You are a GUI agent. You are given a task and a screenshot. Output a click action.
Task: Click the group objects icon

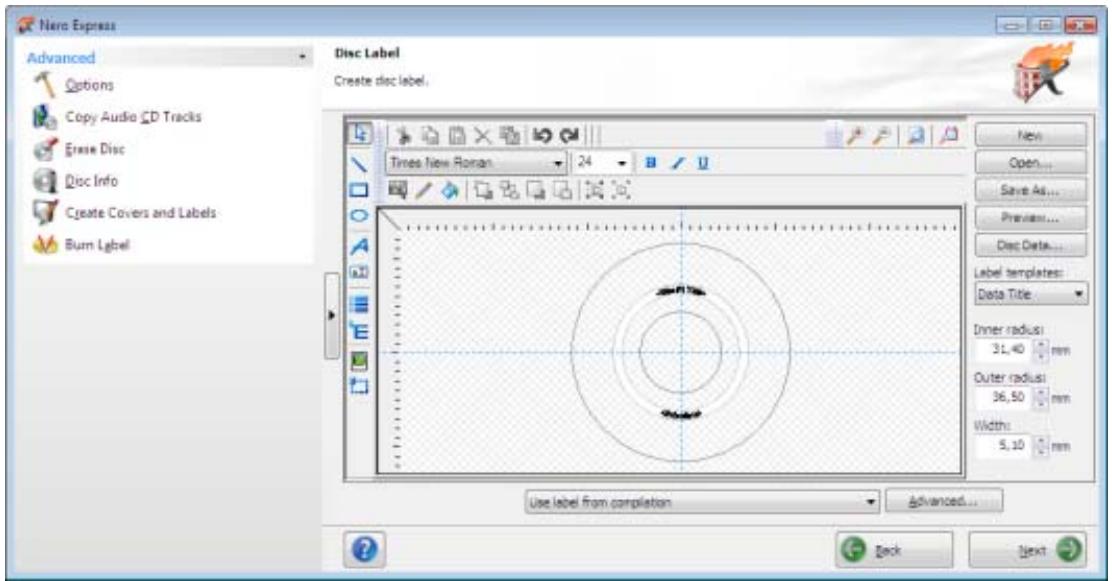pyautogui.click(x=594, y=190)
